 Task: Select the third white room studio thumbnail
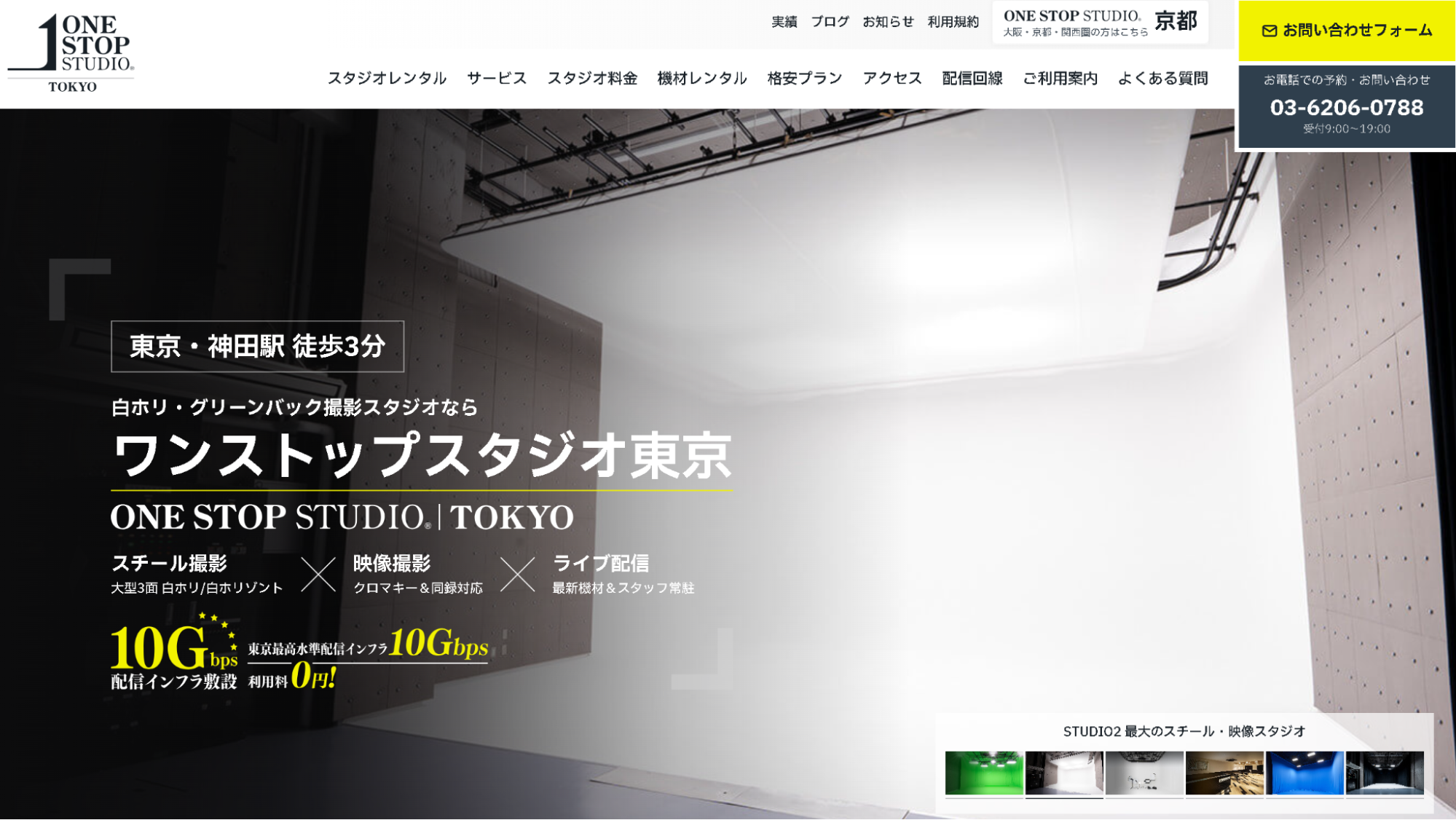pyautogui.click(x=1144, y=773)
